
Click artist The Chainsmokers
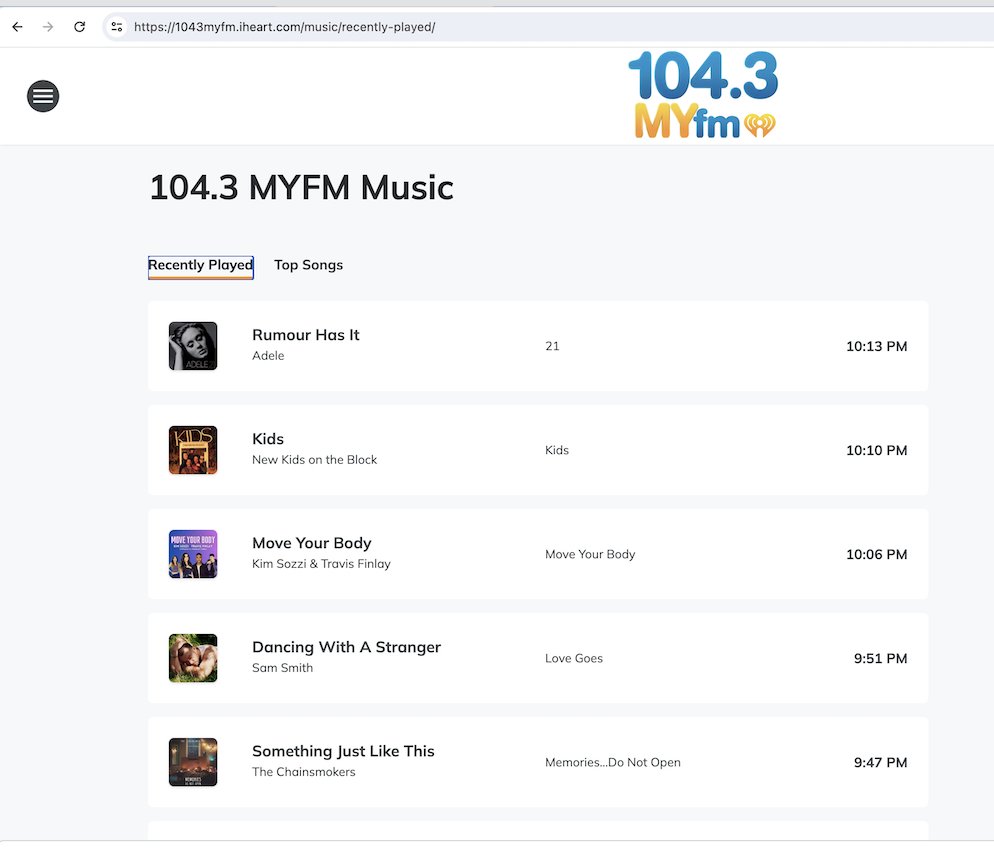click(x=304, y=771)
